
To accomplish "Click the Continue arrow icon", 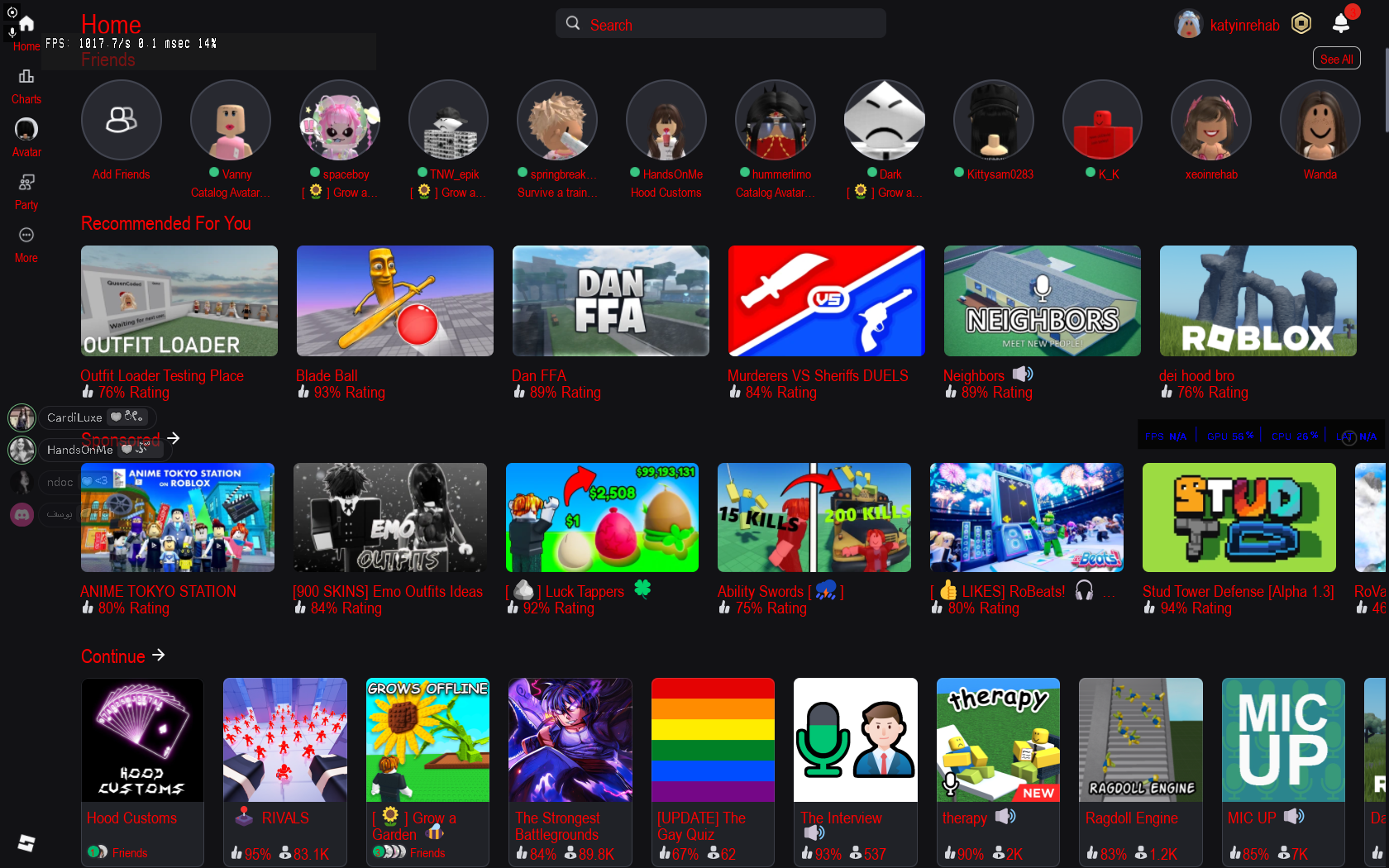I will click(x=159, y=655).
